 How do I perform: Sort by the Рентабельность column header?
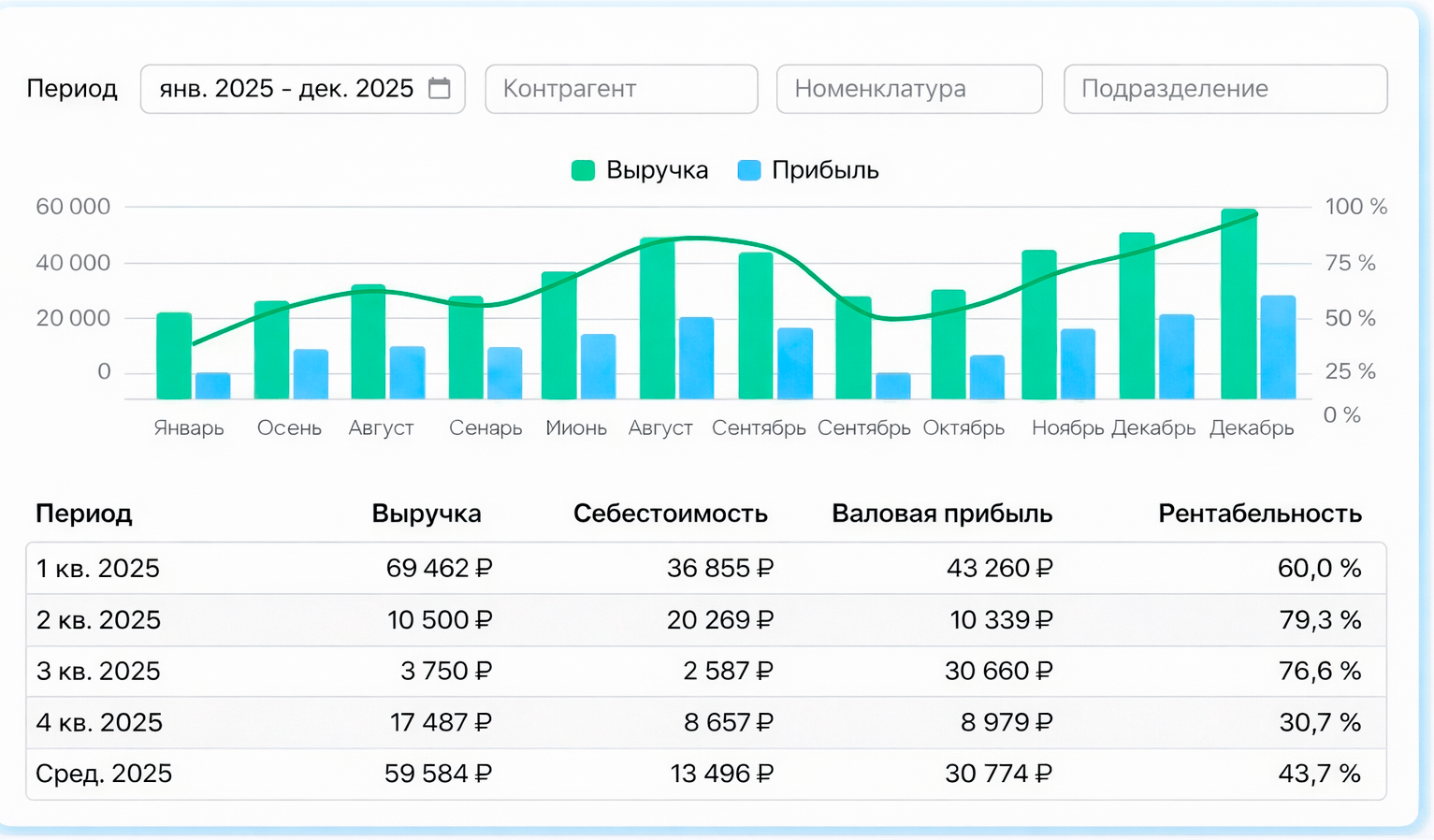coord(1259,514)
